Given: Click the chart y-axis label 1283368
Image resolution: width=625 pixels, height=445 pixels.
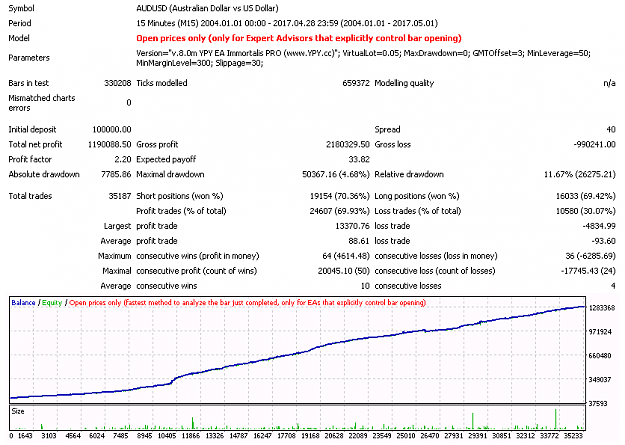Looking at the screenshot, I should coord(602,308).
